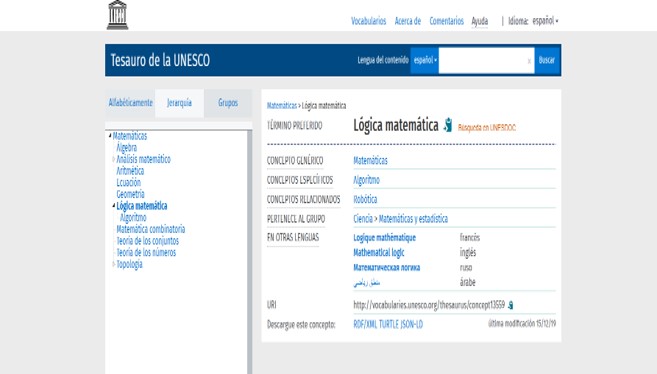Click into the search text field
Image resolution: width=657 pixels, height=374 pixels.
click(x=482, y=60)
